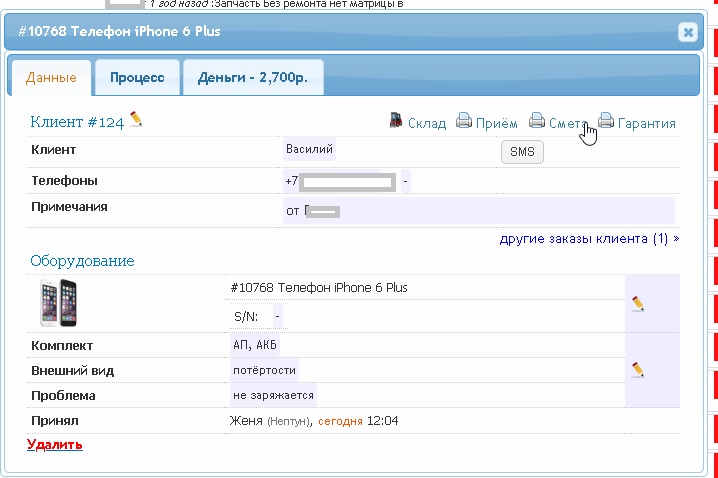This screenshot has width=718, height=478.
Task: Click the pencil icon beside Клиент #124
Action: (136, 120)
